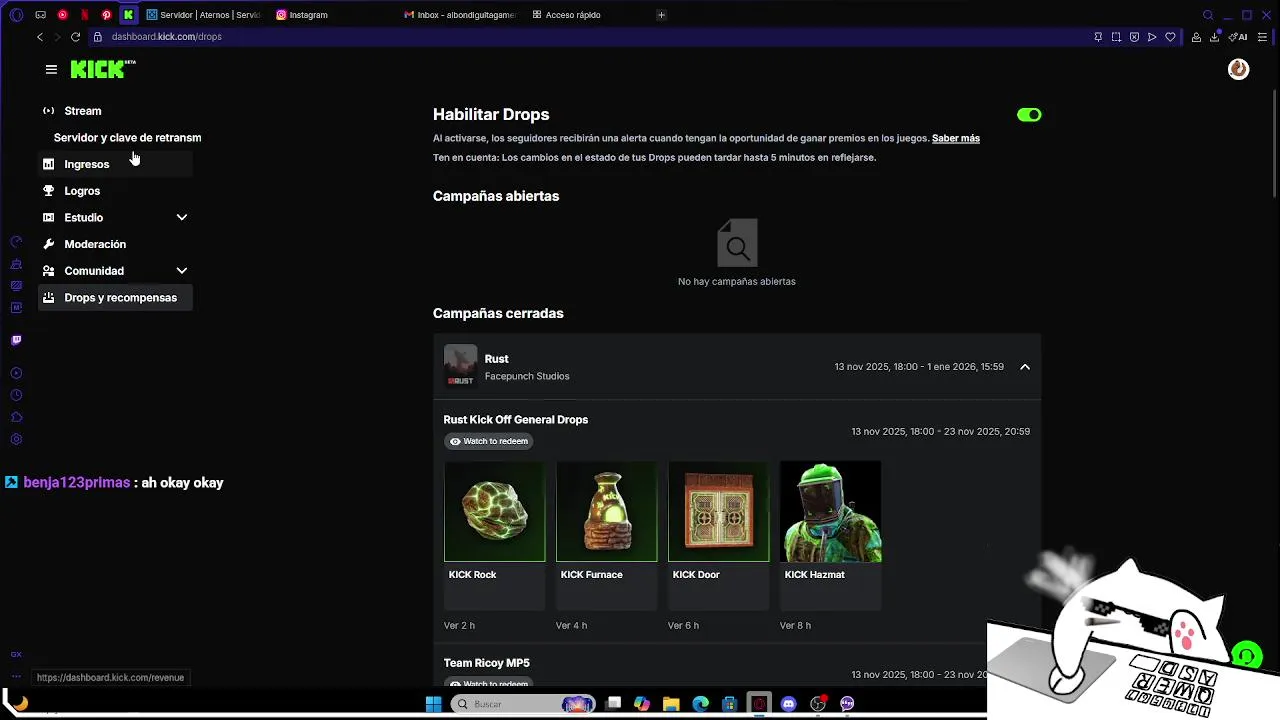
Task: Click the KICK logo
Action: (x=103, y=69)
